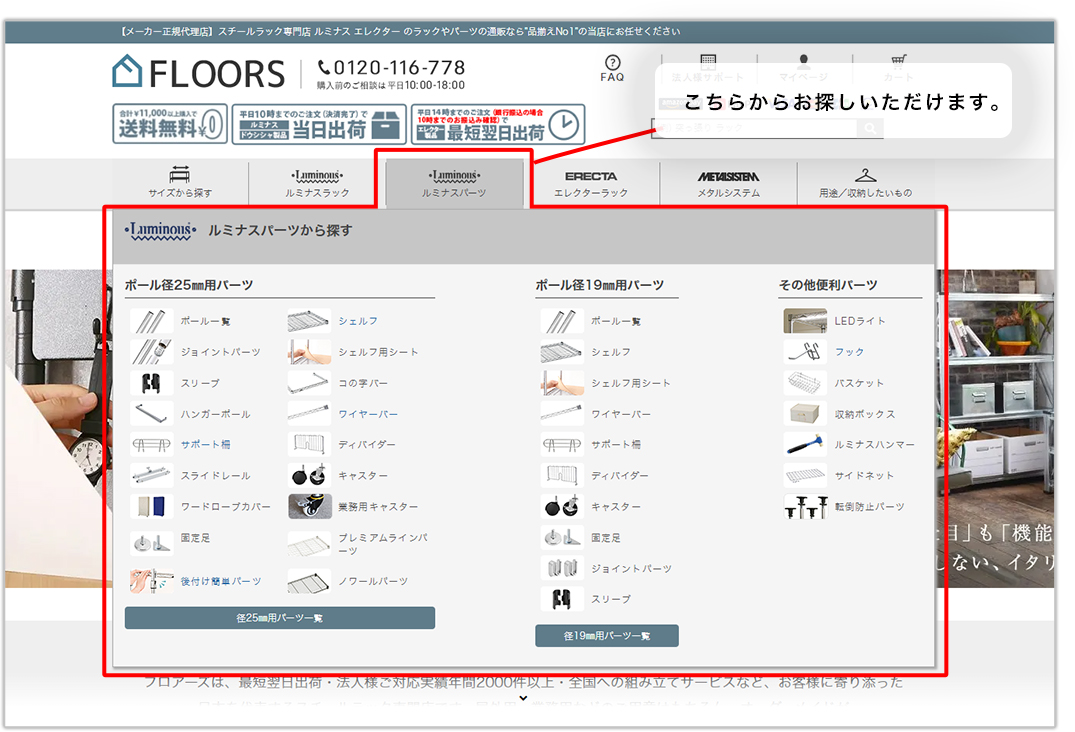
Task: Click the コの字バー icon
Action: [x=309, y=383]
